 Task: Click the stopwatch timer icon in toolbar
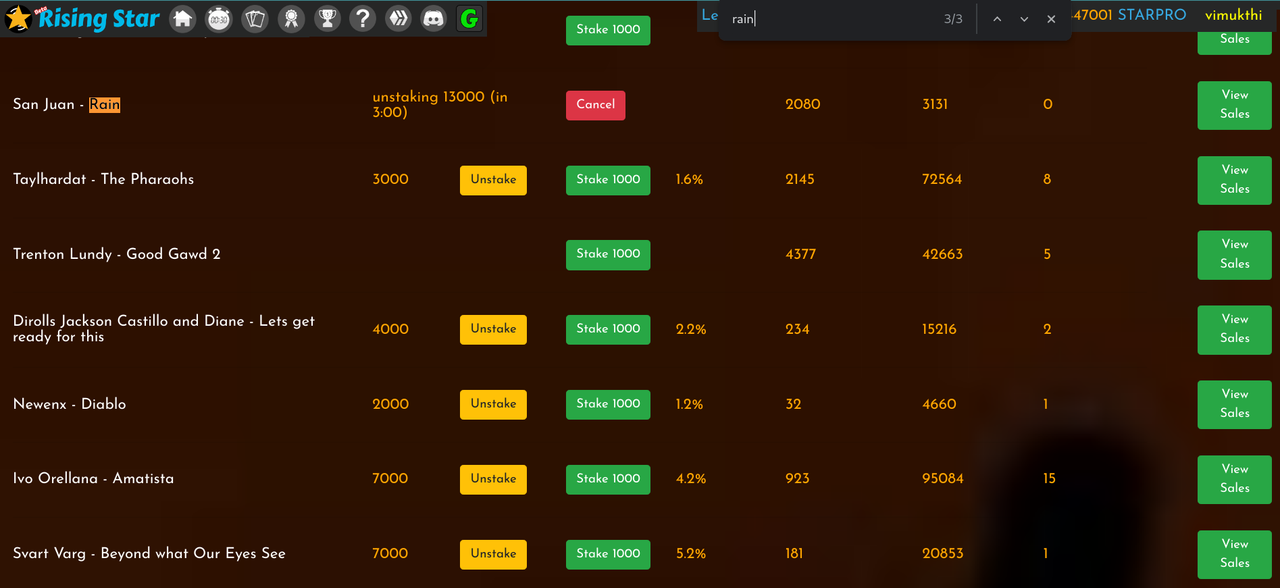[219, 18]
